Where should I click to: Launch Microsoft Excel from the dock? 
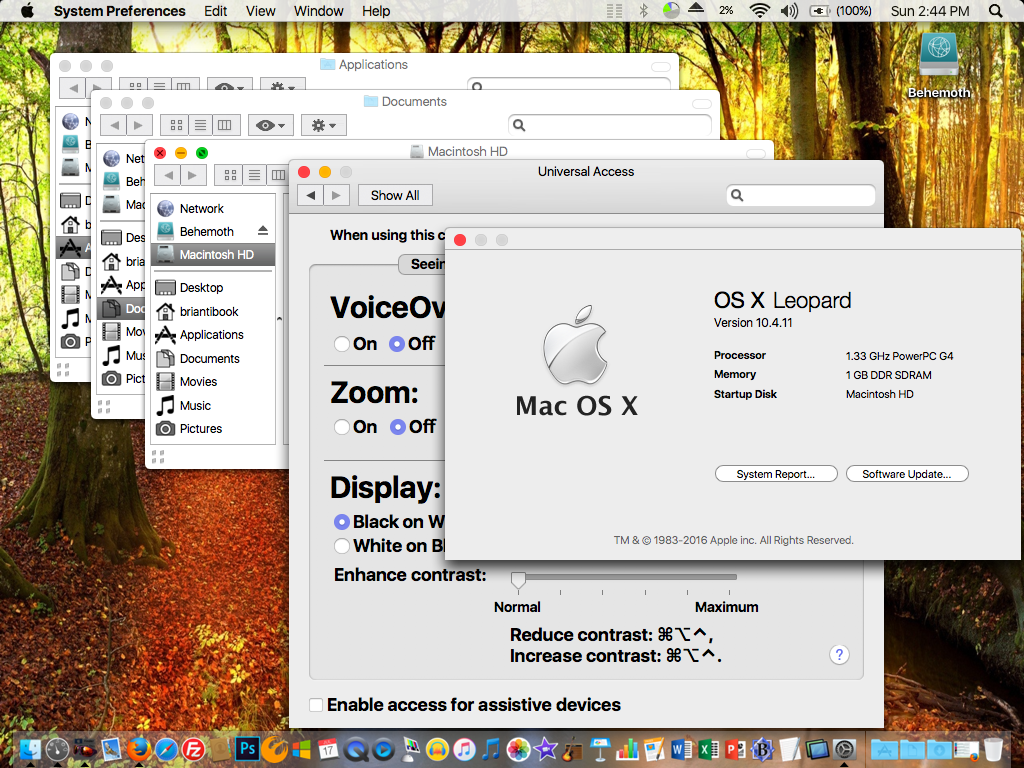708,749
